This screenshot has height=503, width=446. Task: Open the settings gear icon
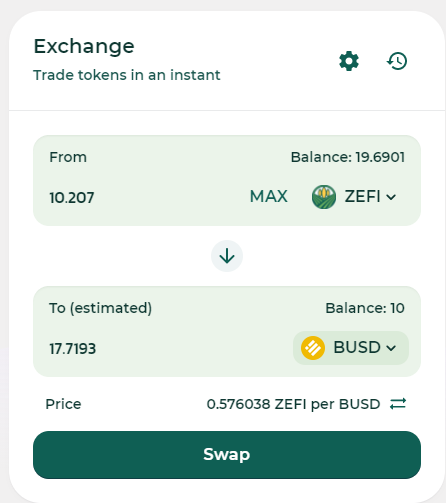349,61
